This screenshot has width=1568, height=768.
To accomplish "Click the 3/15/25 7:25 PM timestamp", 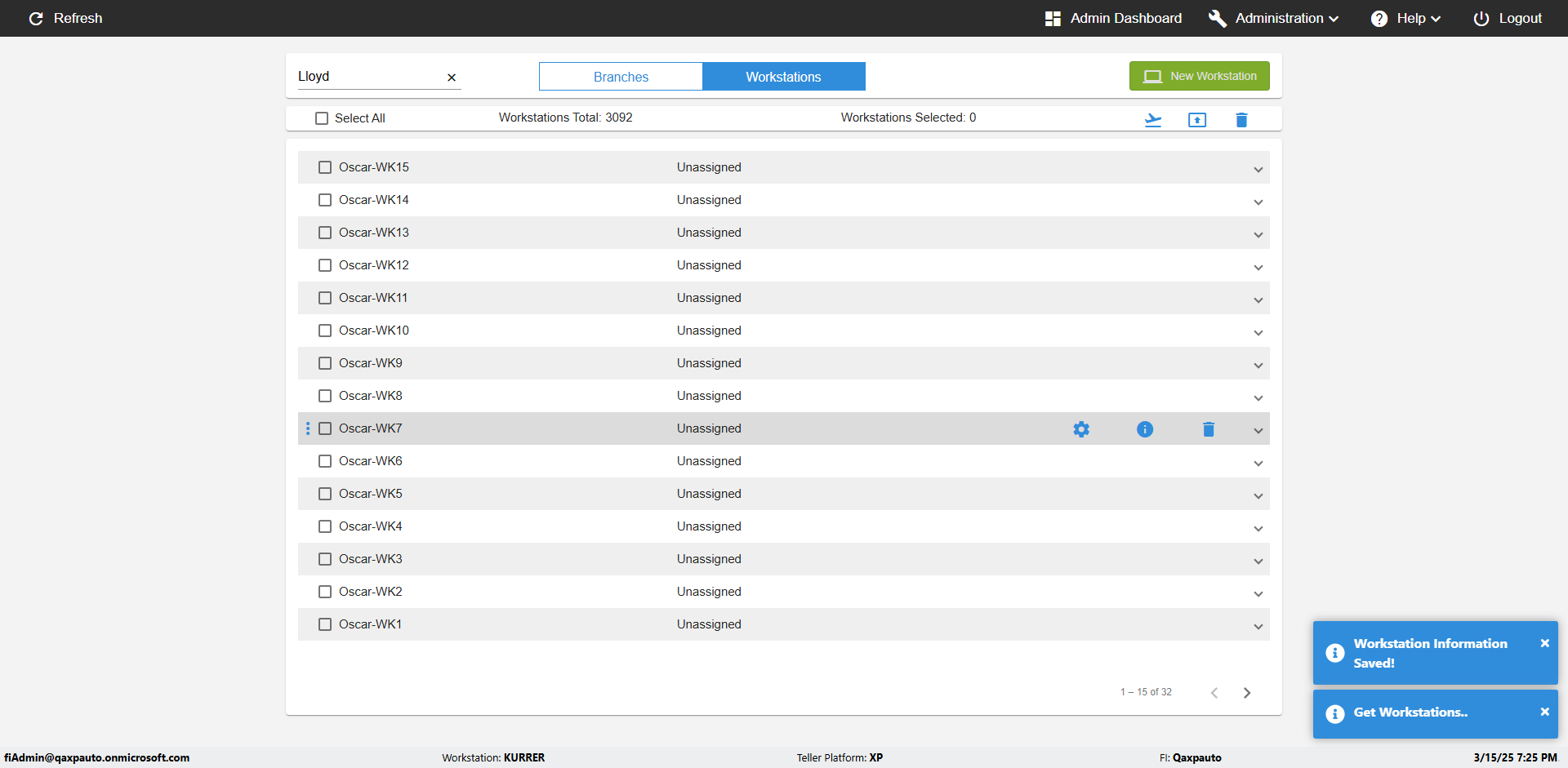I will click(x=1515, y=757).
